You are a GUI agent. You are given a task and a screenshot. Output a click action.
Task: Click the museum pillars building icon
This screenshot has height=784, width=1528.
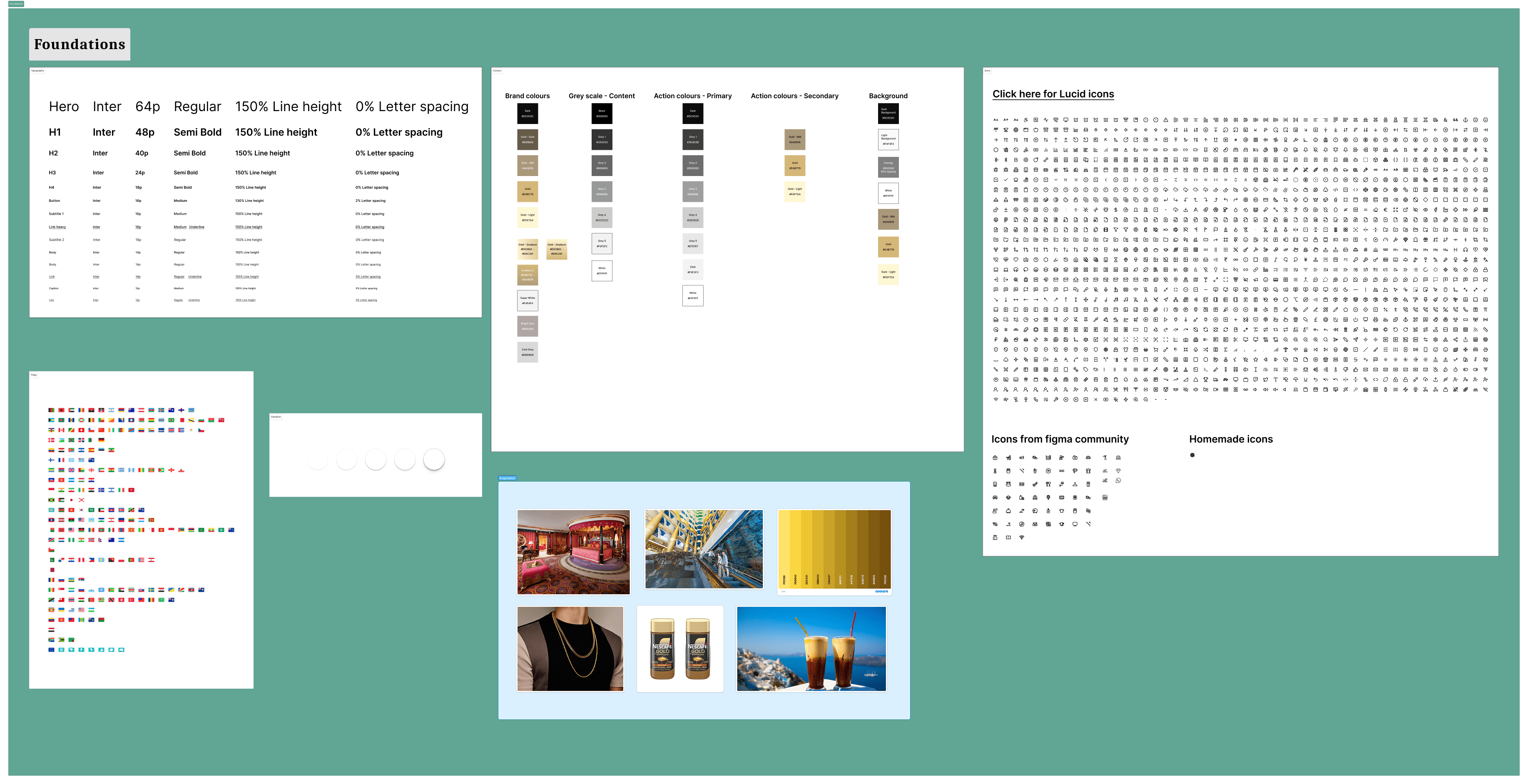click(1088, 471)
